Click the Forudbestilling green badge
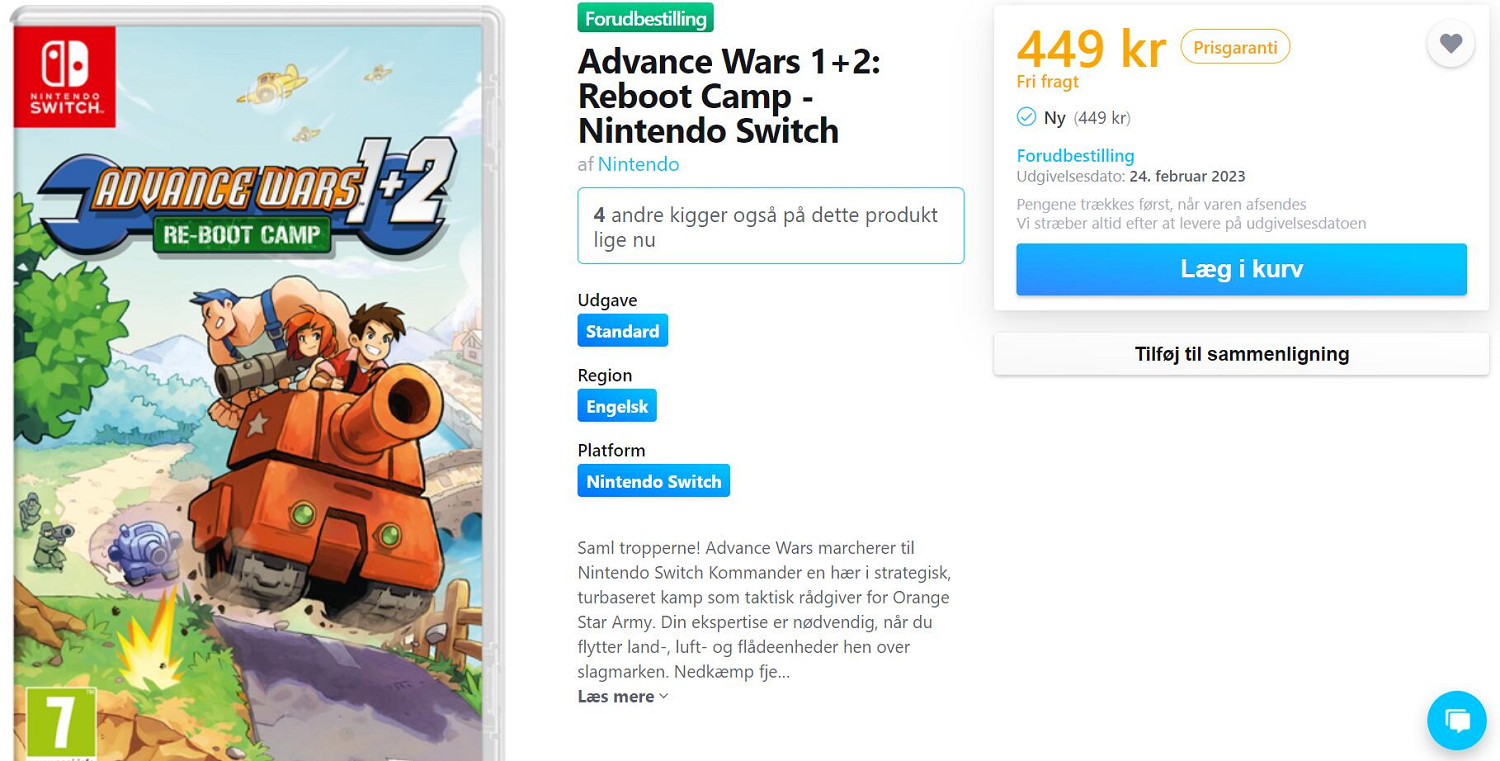1500x761 pixels. 645,18
